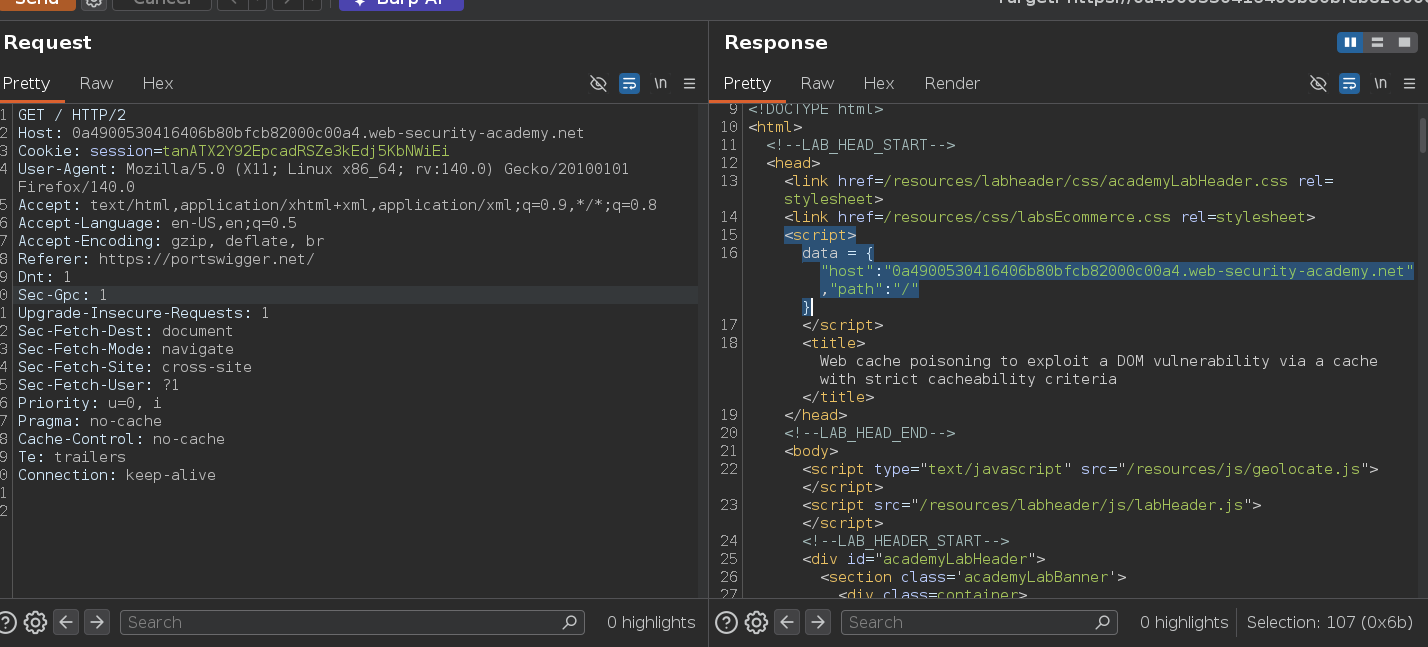
Task: Toggle \n non-printable characters in Request panel
Action: [660, 83]
